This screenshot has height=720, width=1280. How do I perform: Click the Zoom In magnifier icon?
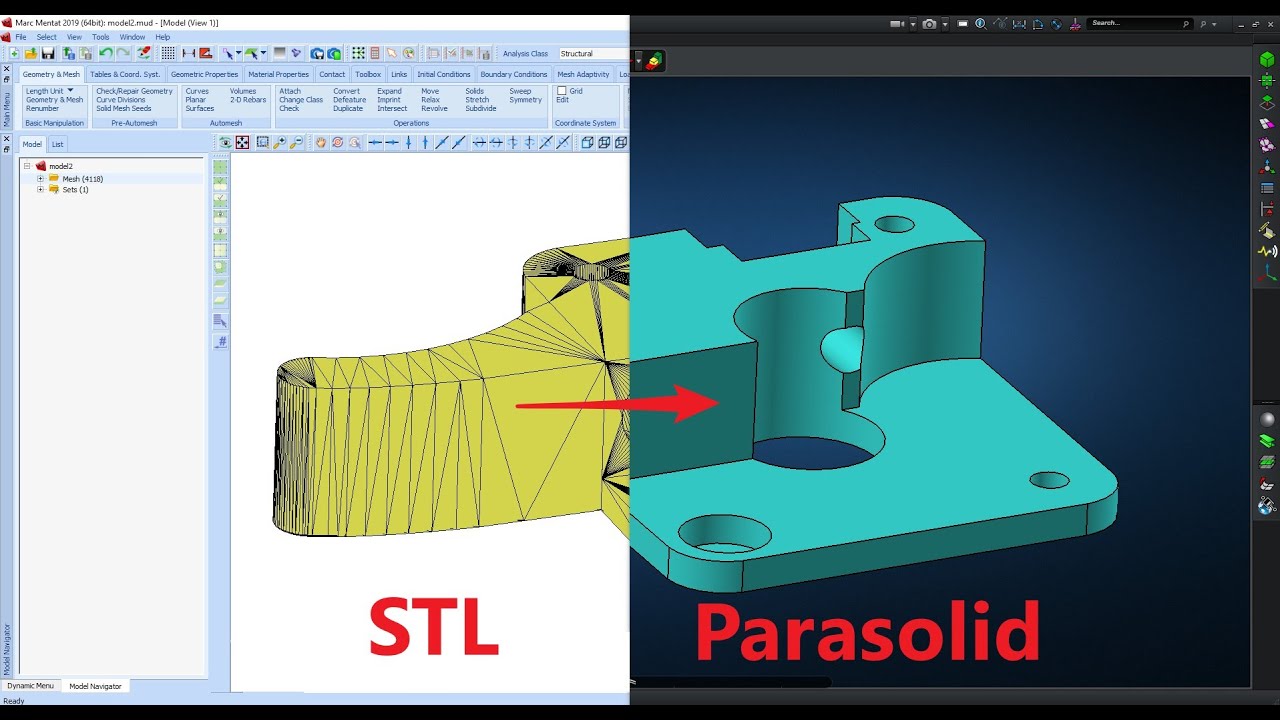[279, 143]
